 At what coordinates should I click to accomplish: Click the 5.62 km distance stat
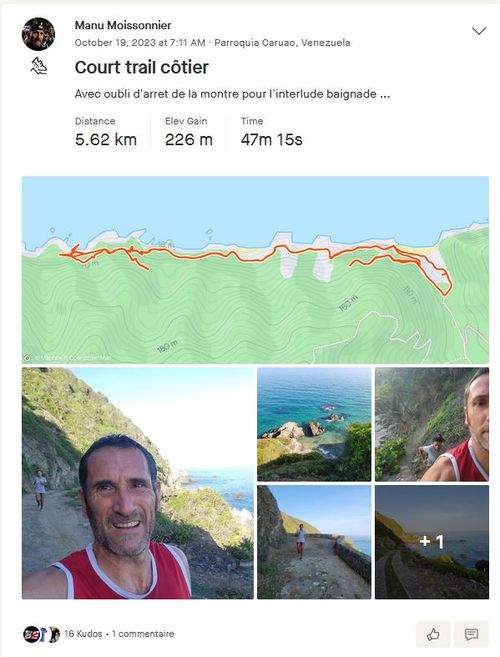coord(106,139)
